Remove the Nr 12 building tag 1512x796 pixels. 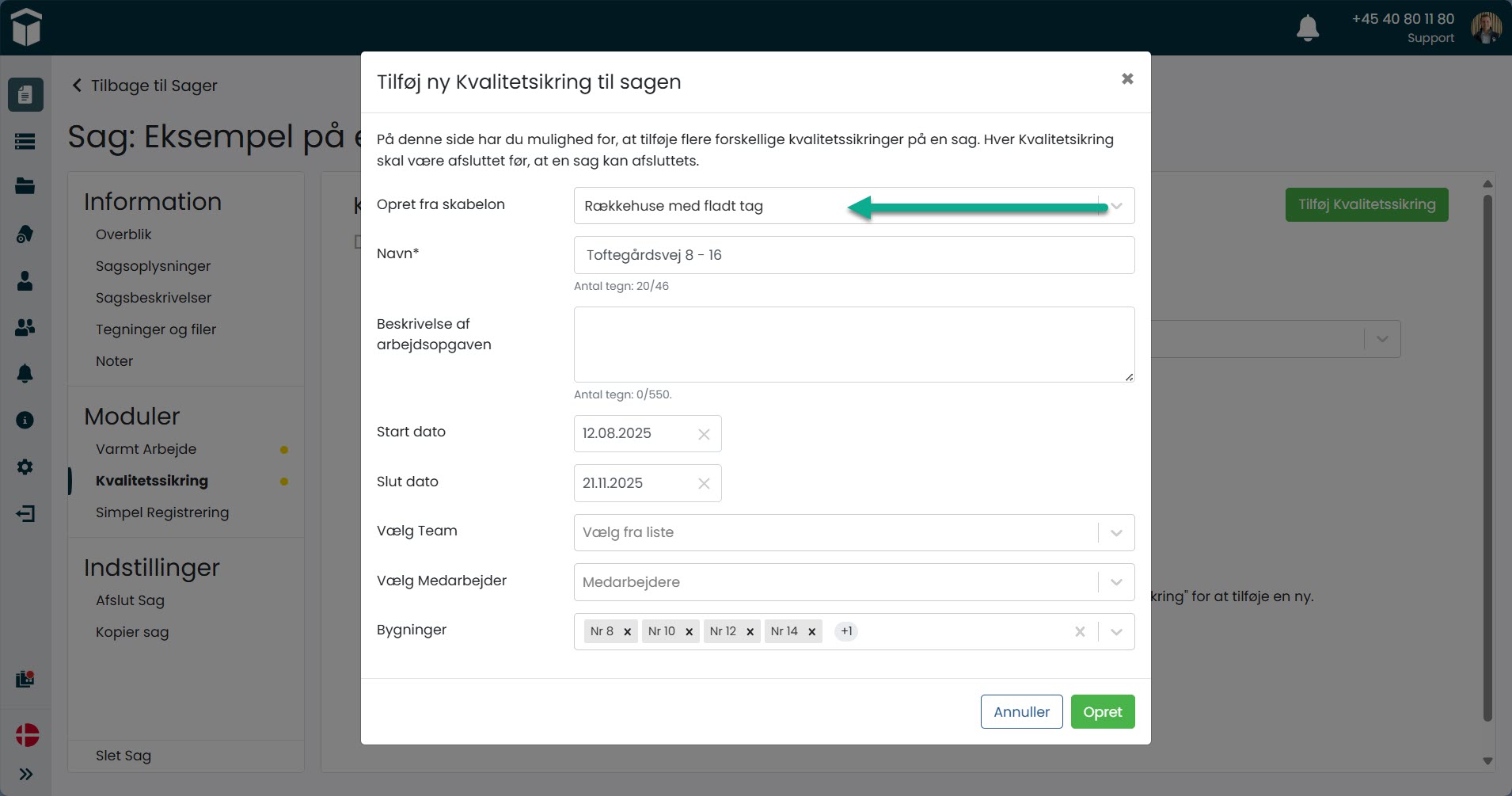coord(750,632)
